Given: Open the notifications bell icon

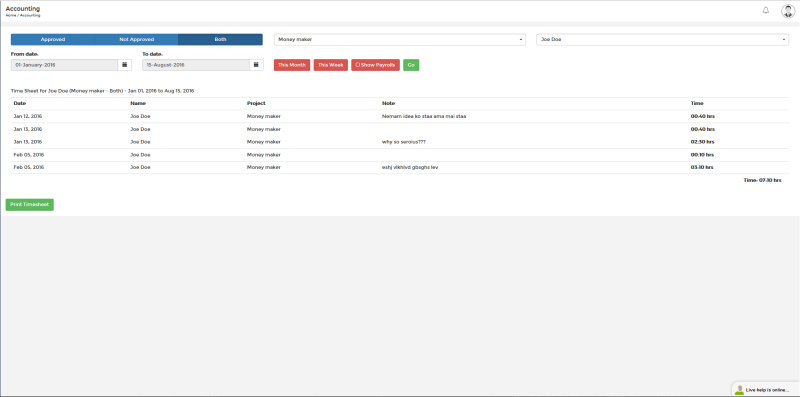Looking at the screenshot, I should [765, 10].
